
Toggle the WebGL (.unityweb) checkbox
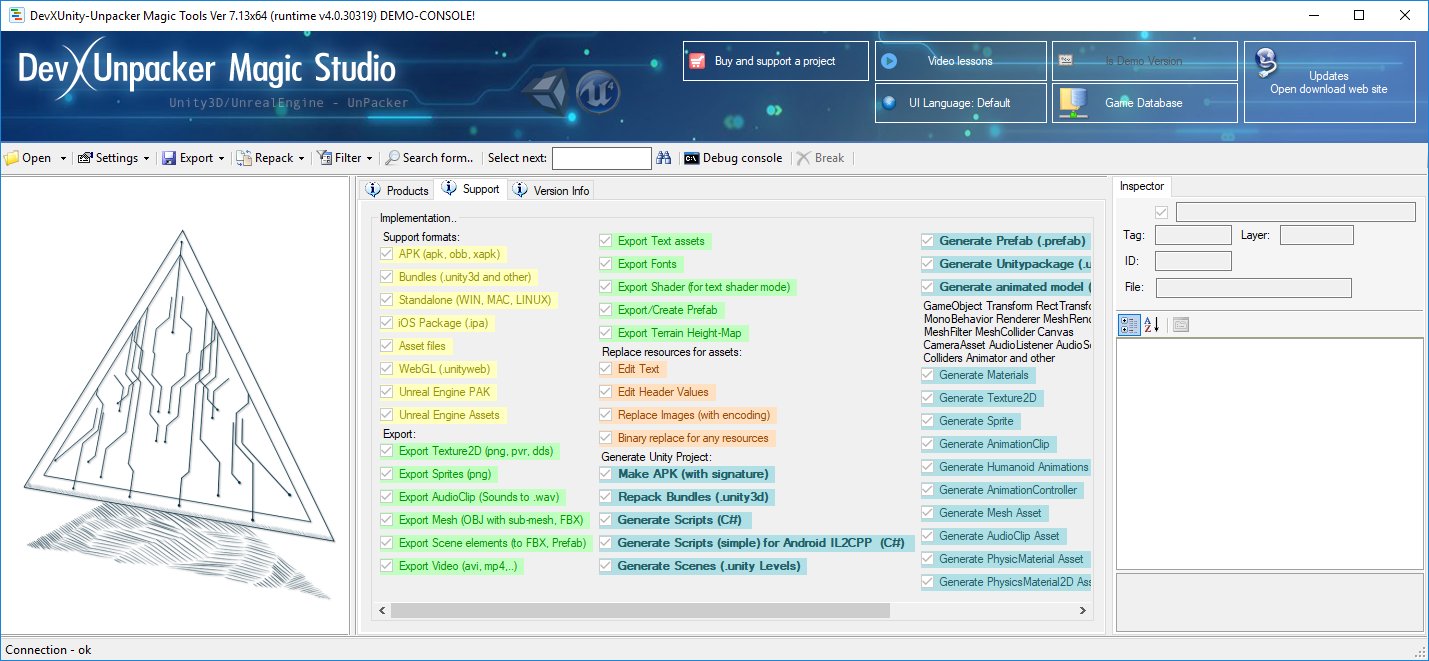[387, 369]
